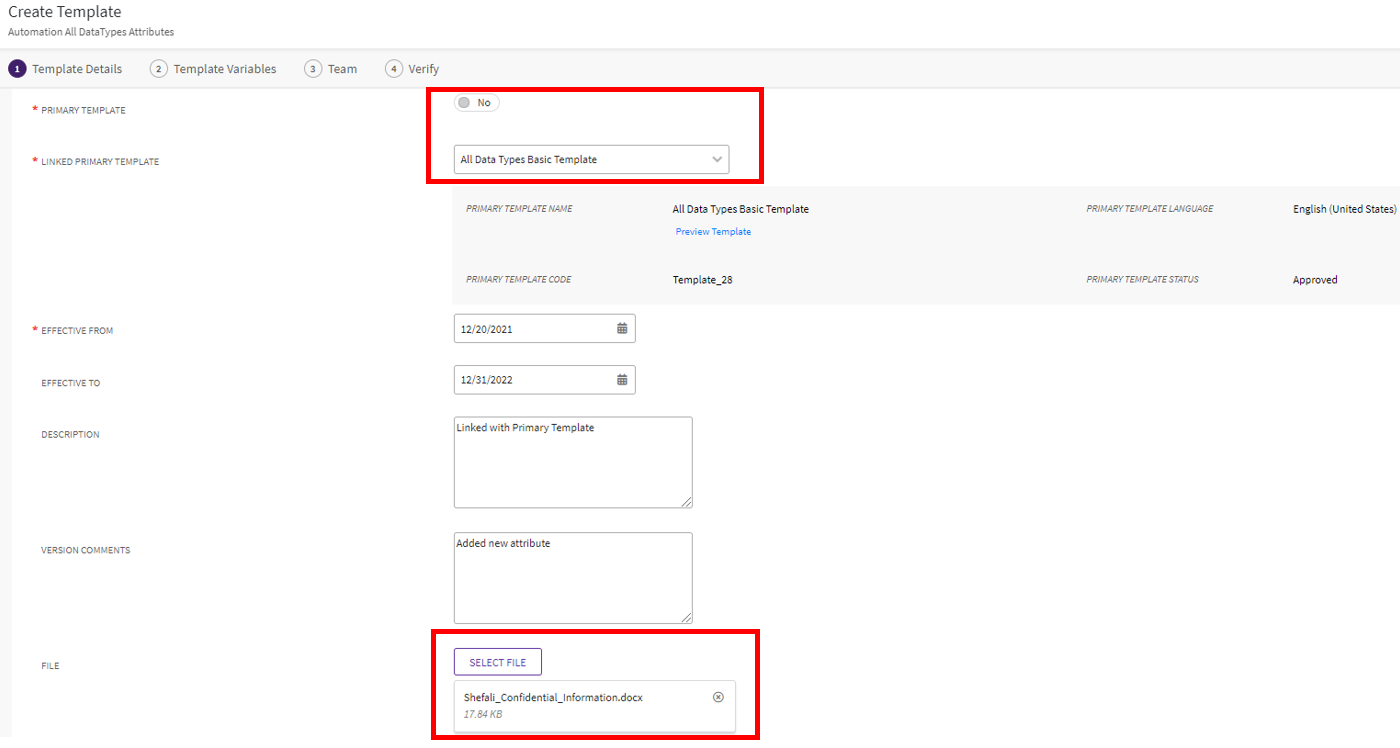The height and width of the screenshot is (748, 1400).
Task: Click the Select File button
Action: tap(497, 662)
